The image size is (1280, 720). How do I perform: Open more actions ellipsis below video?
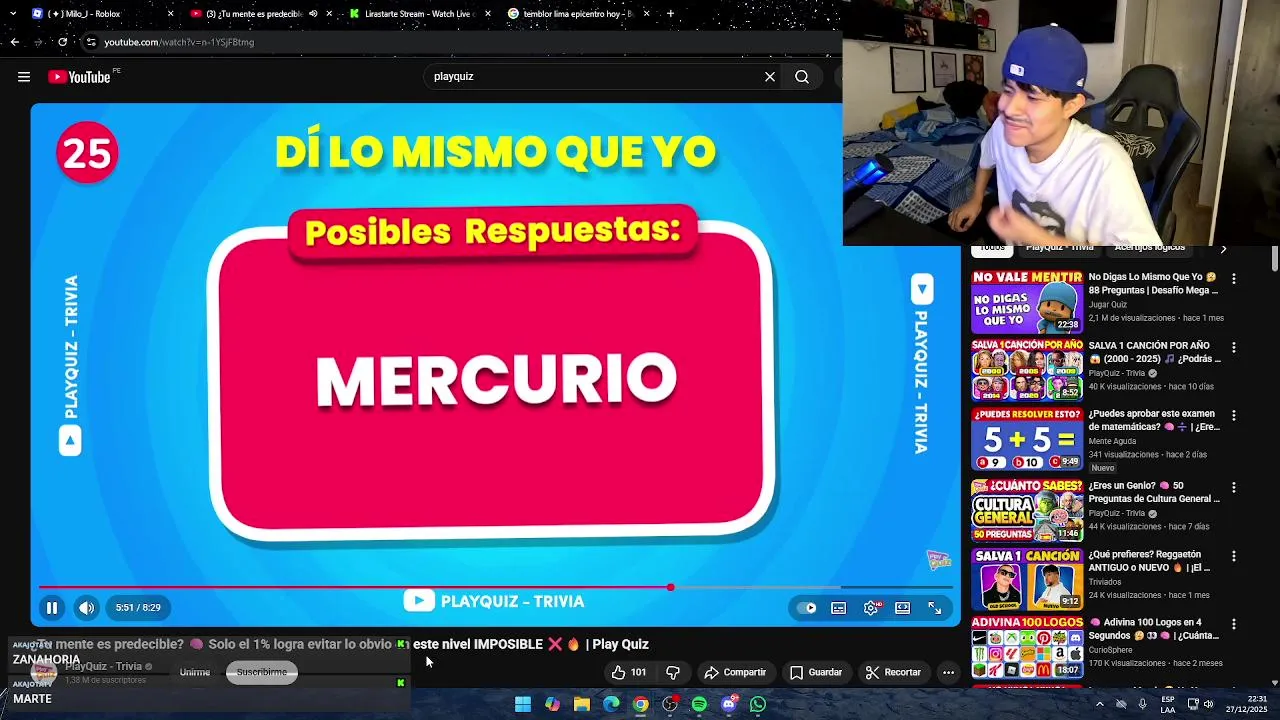[x=948, y=672]
